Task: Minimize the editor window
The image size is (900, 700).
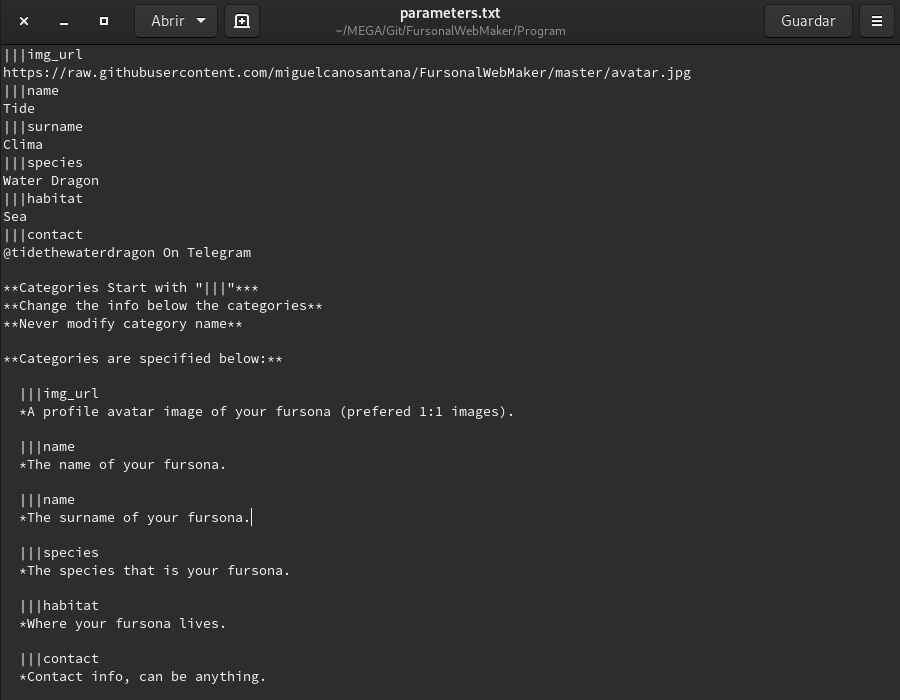Action: [x=64, y=21]
